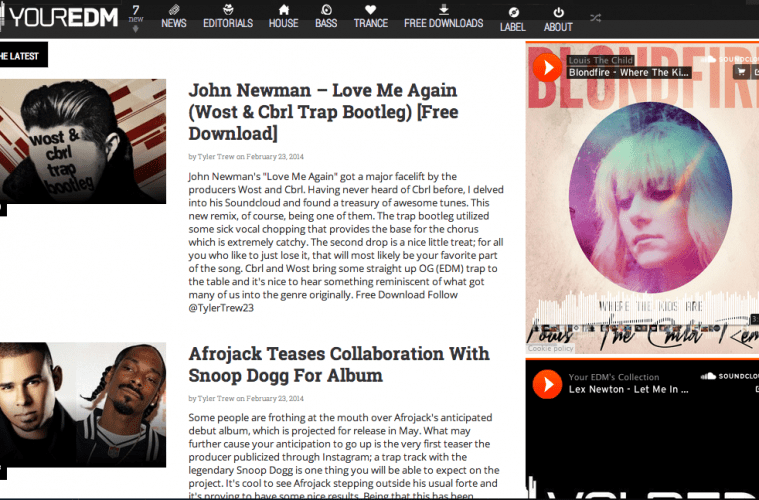Open the Trance section with heart icon
759x500 pixels.
tap(371, 17)
